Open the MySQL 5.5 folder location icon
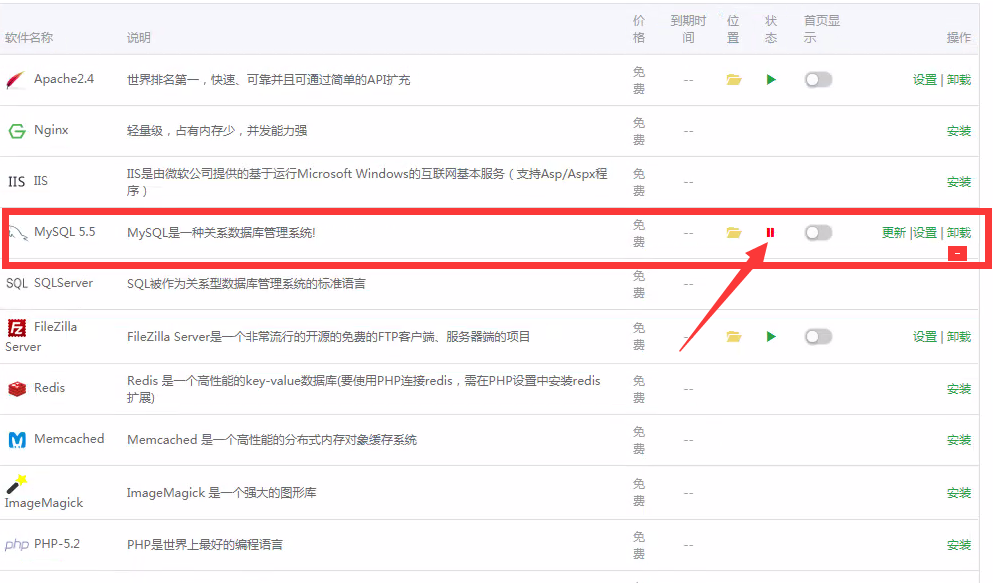Screen dimensions: 993x583 [x=733, y=233]
